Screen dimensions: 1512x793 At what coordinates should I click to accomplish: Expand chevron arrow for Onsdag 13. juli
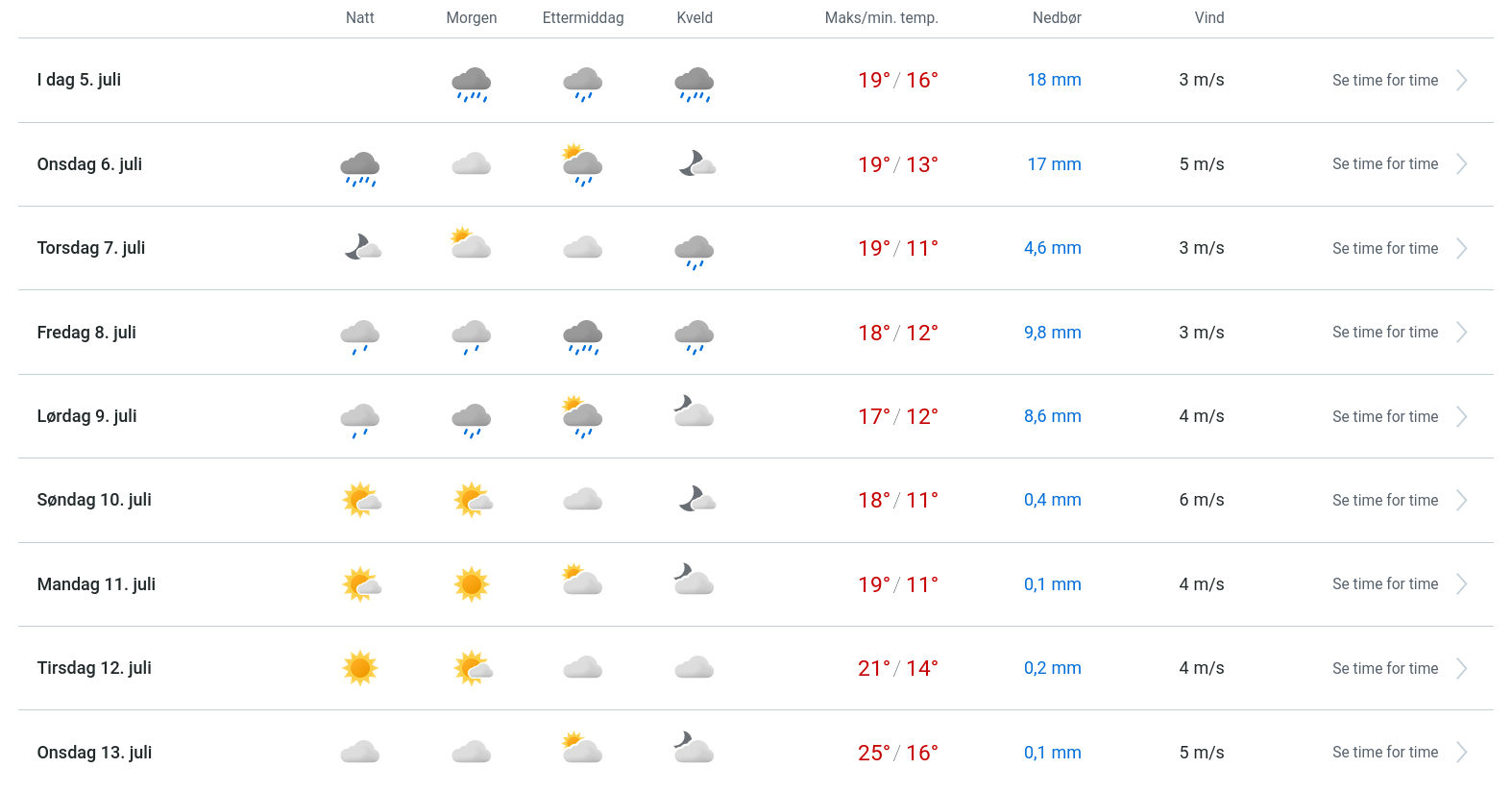1461,753
